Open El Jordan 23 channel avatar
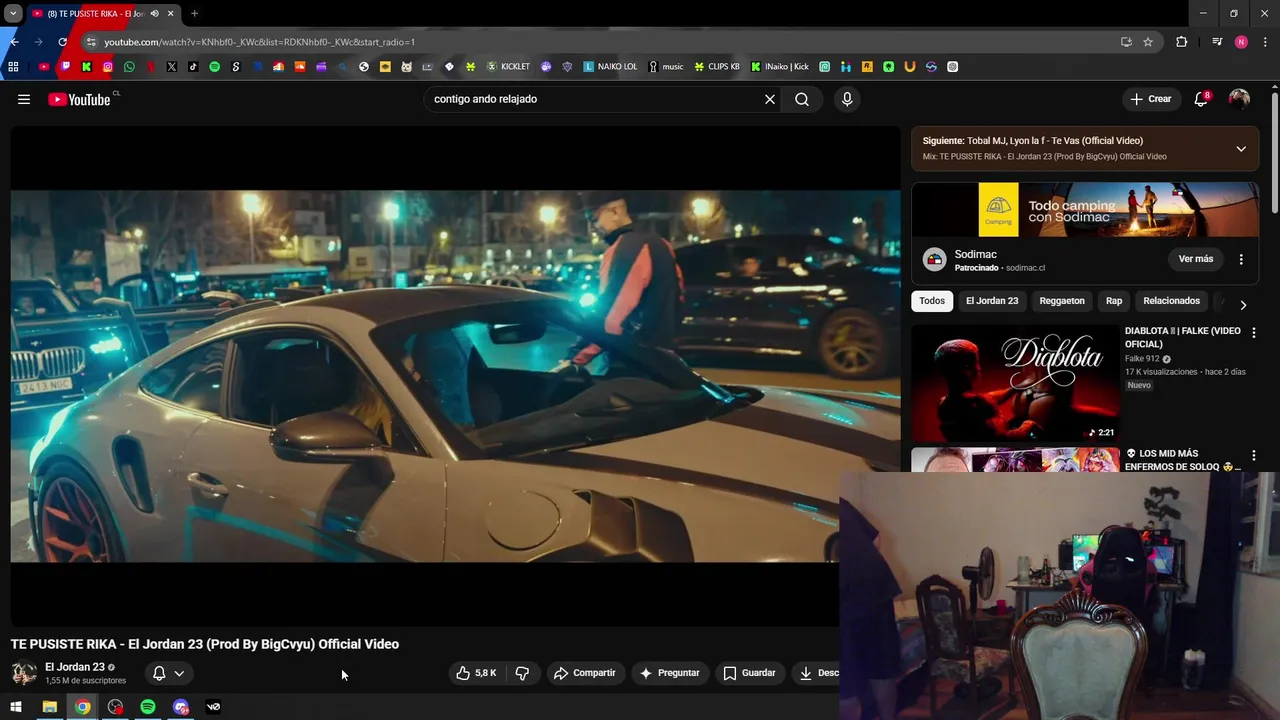 pyautogui.click(x=24, y=673)
